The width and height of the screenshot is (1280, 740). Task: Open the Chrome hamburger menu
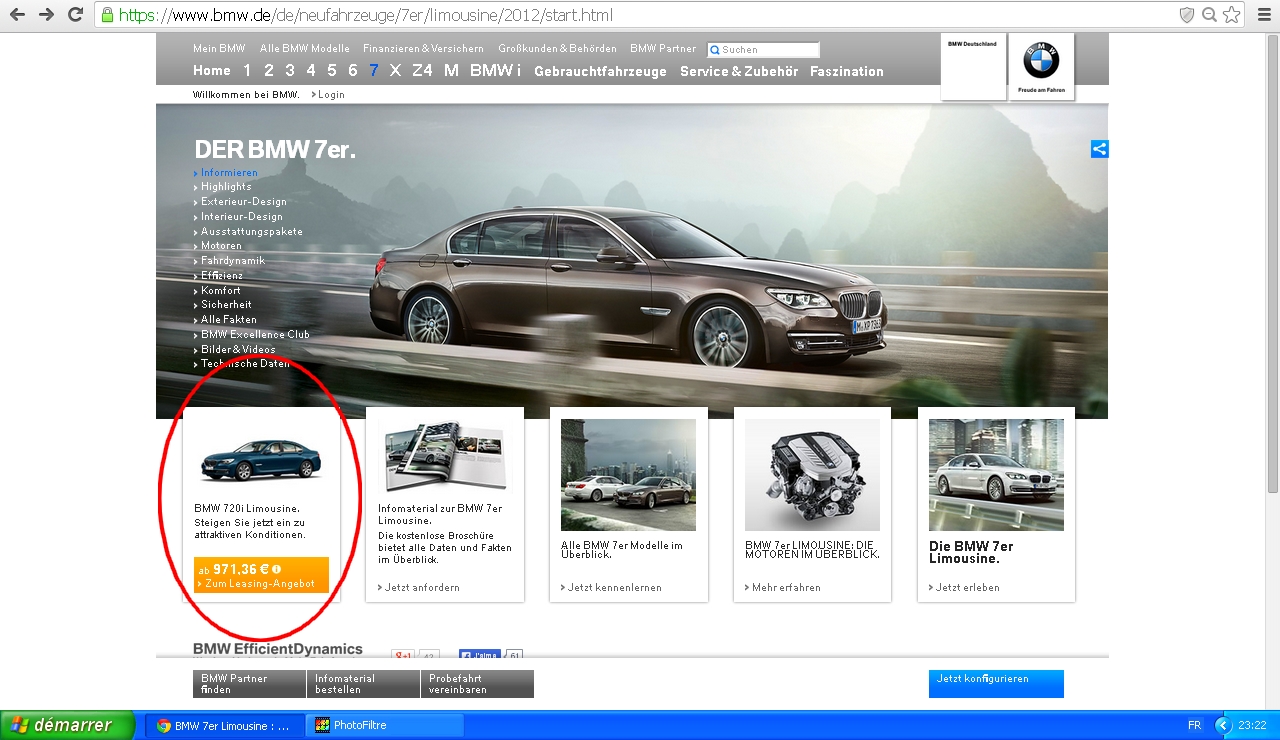point(1262,15)
